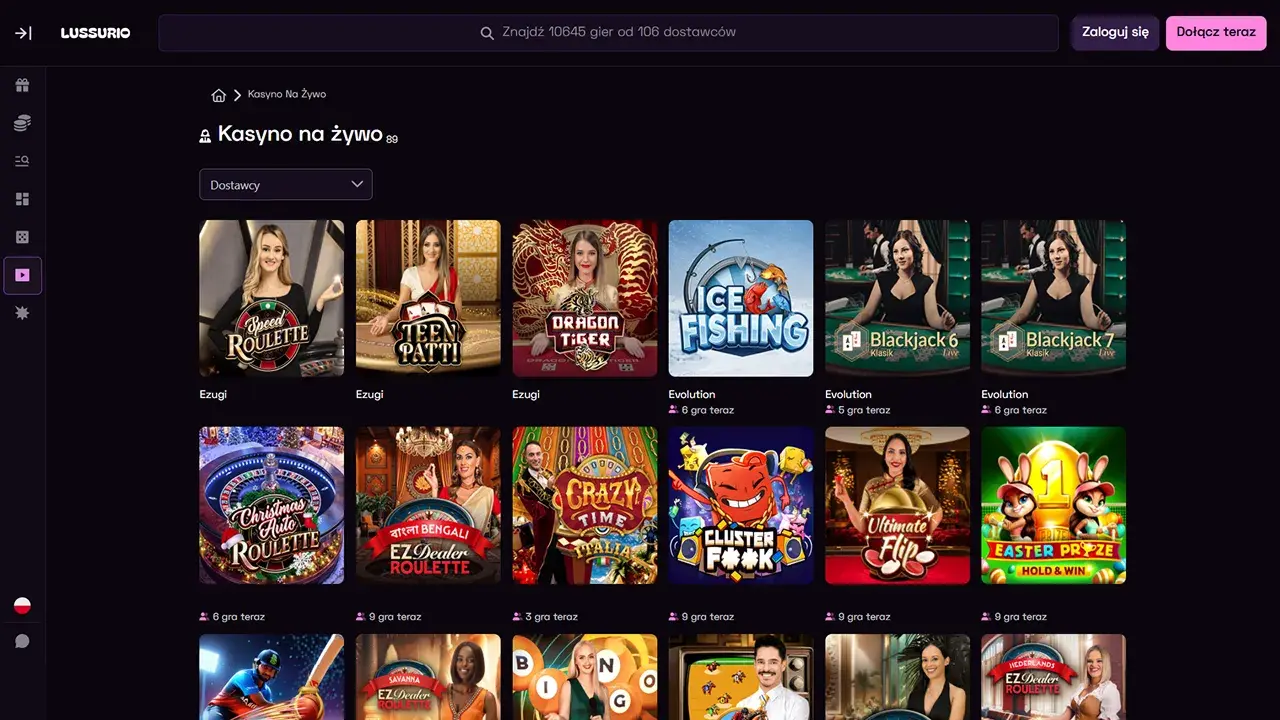
Task: Select the live casino play icon in sidebar
Action: (x=22, y=275)
